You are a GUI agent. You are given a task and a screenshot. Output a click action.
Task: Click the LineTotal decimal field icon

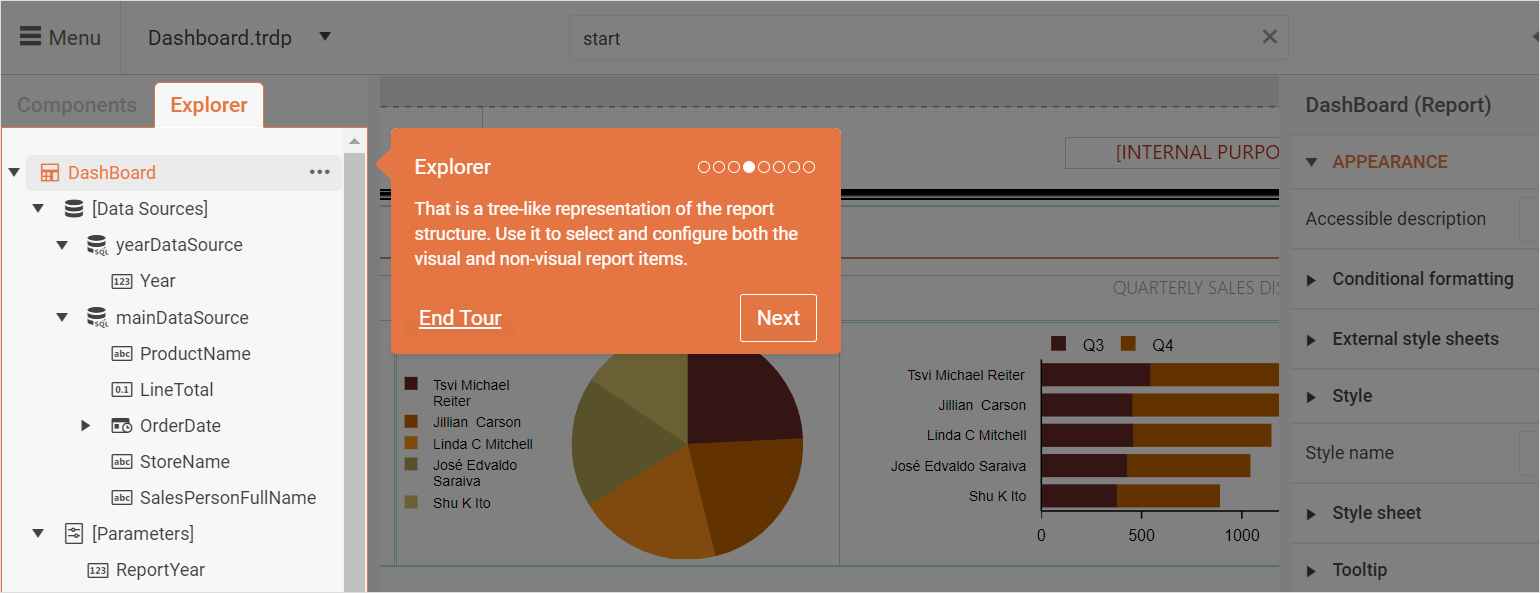click(122, 390)
